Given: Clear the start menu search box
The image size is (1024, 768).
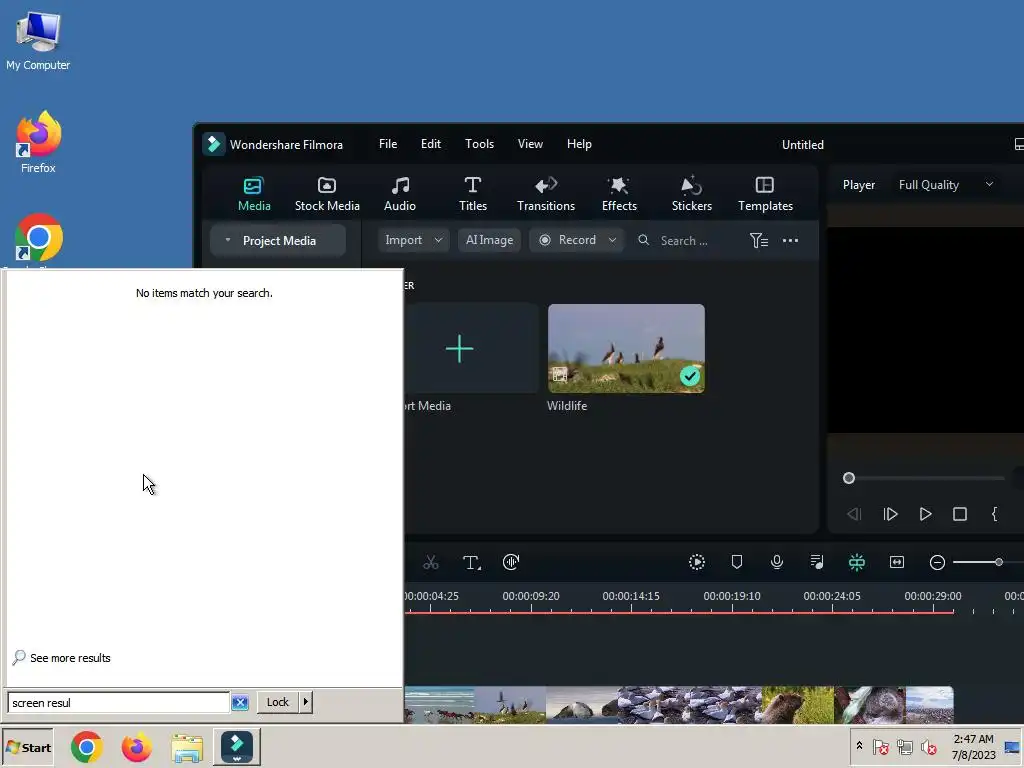Looking at the screenshot, I should tap(240, 703).
